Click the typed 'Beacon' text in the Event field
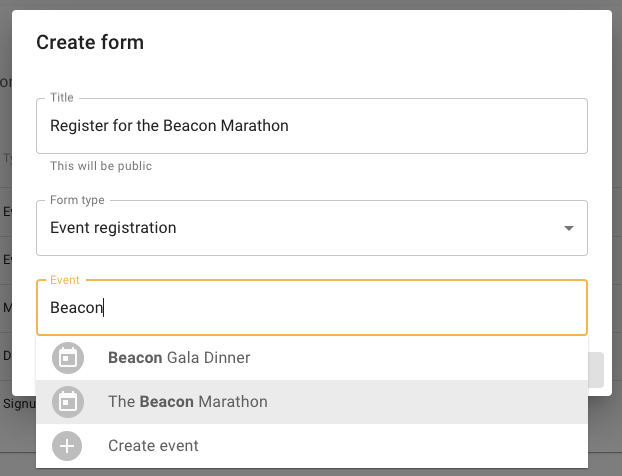Viewport: 622px width, 476px height. 76,308
